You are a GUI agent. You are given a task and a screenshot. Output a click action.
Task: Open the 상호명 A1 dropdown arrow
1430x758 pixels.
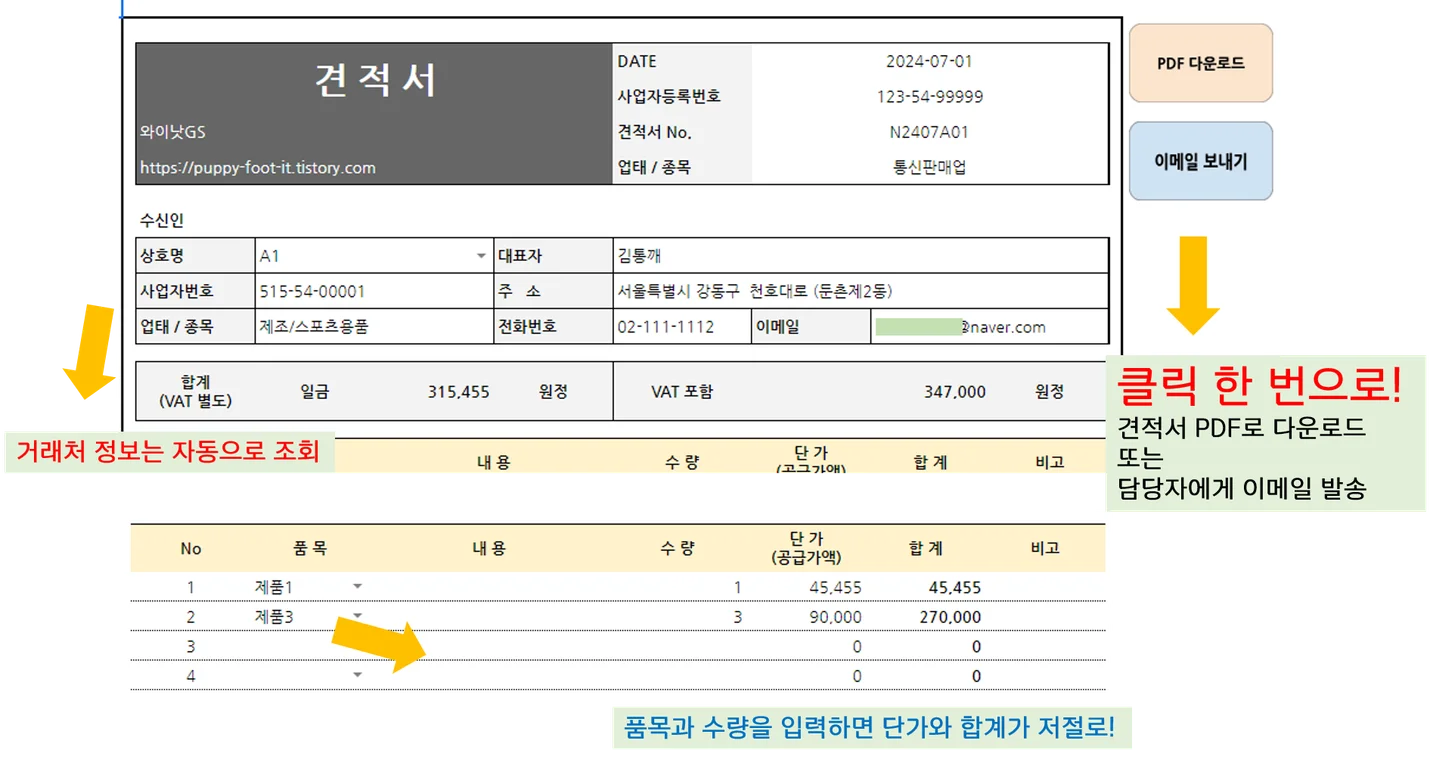[x=481, y=256]
